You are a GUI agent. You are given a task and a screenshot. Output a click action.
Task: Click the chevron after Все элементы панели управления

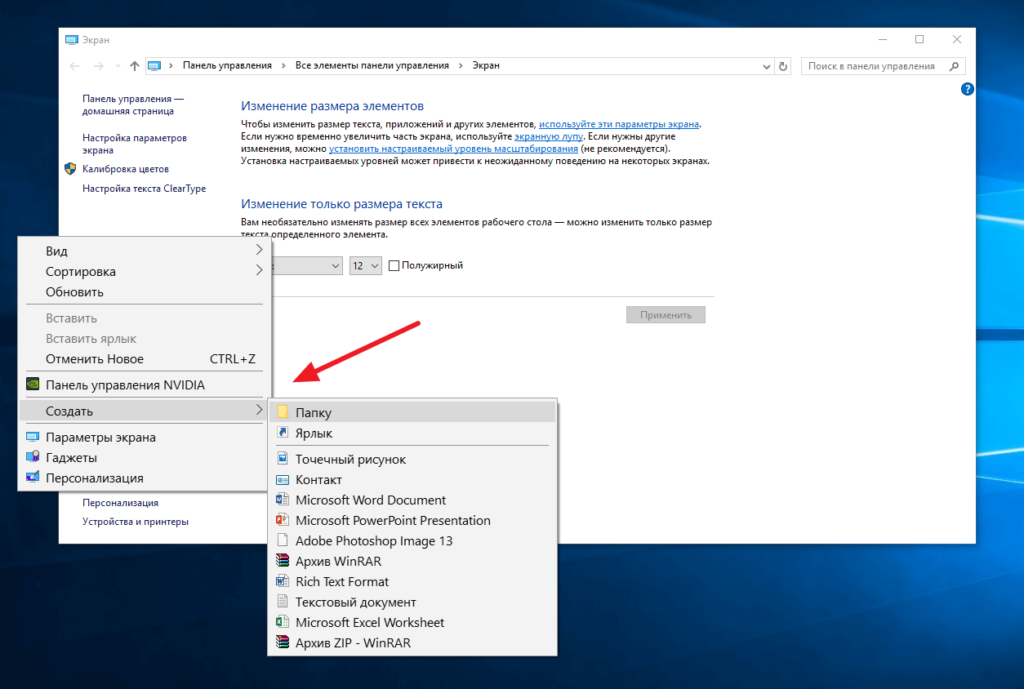point(460,65)
